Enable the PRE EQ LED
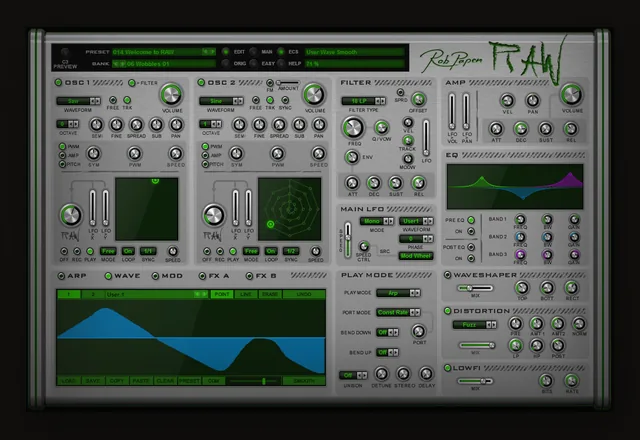 pos(471,220)
